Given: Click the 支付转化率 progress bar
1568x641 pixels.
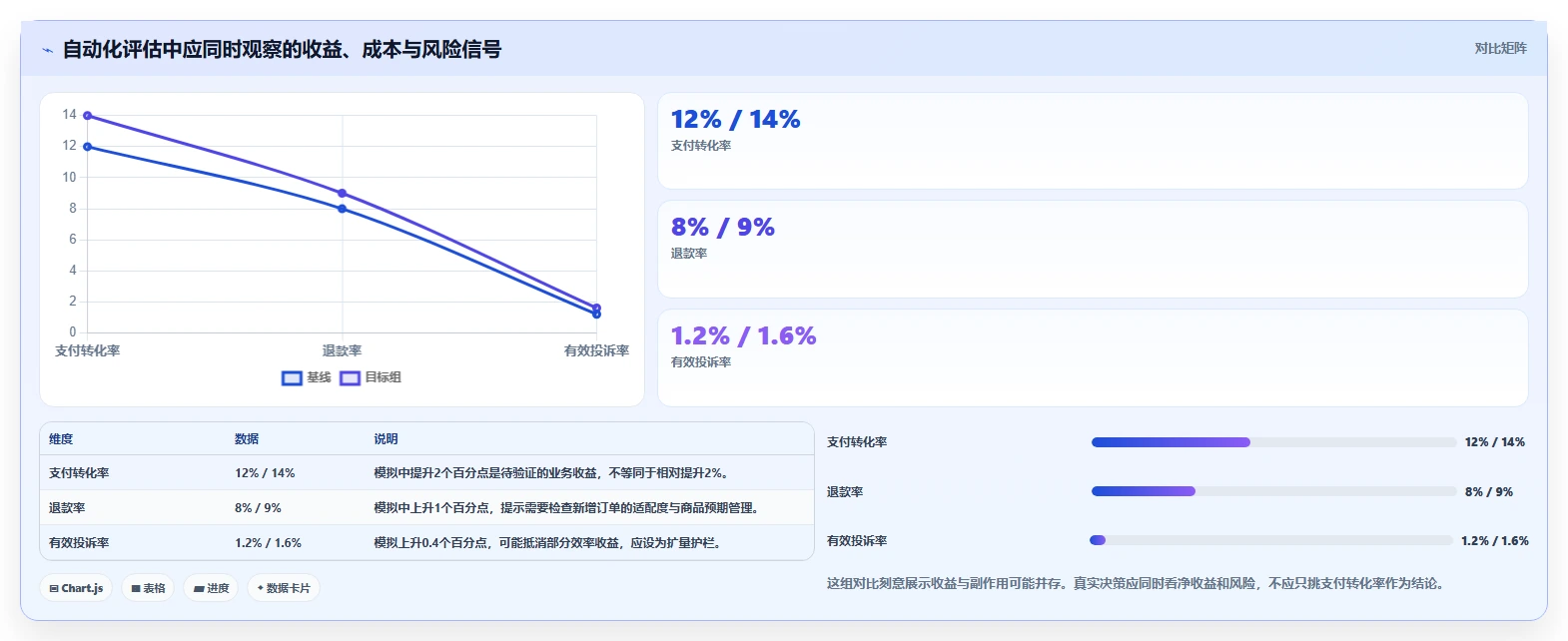Looking at the screenshot, I should (1273, 442).
